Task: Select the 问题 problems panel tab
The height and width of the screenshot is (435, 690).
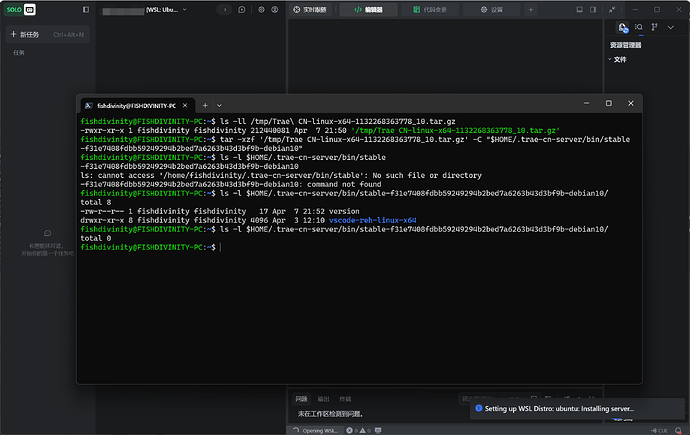Action: 302,398
